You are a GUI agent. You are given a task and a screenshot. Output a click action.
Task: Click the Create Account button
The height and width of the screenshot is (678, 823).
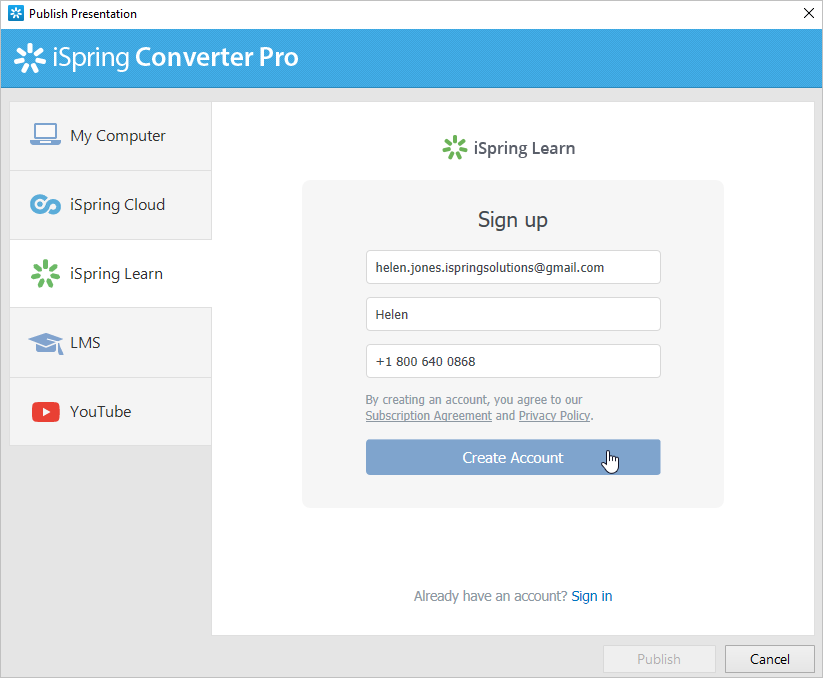[513, 457]
